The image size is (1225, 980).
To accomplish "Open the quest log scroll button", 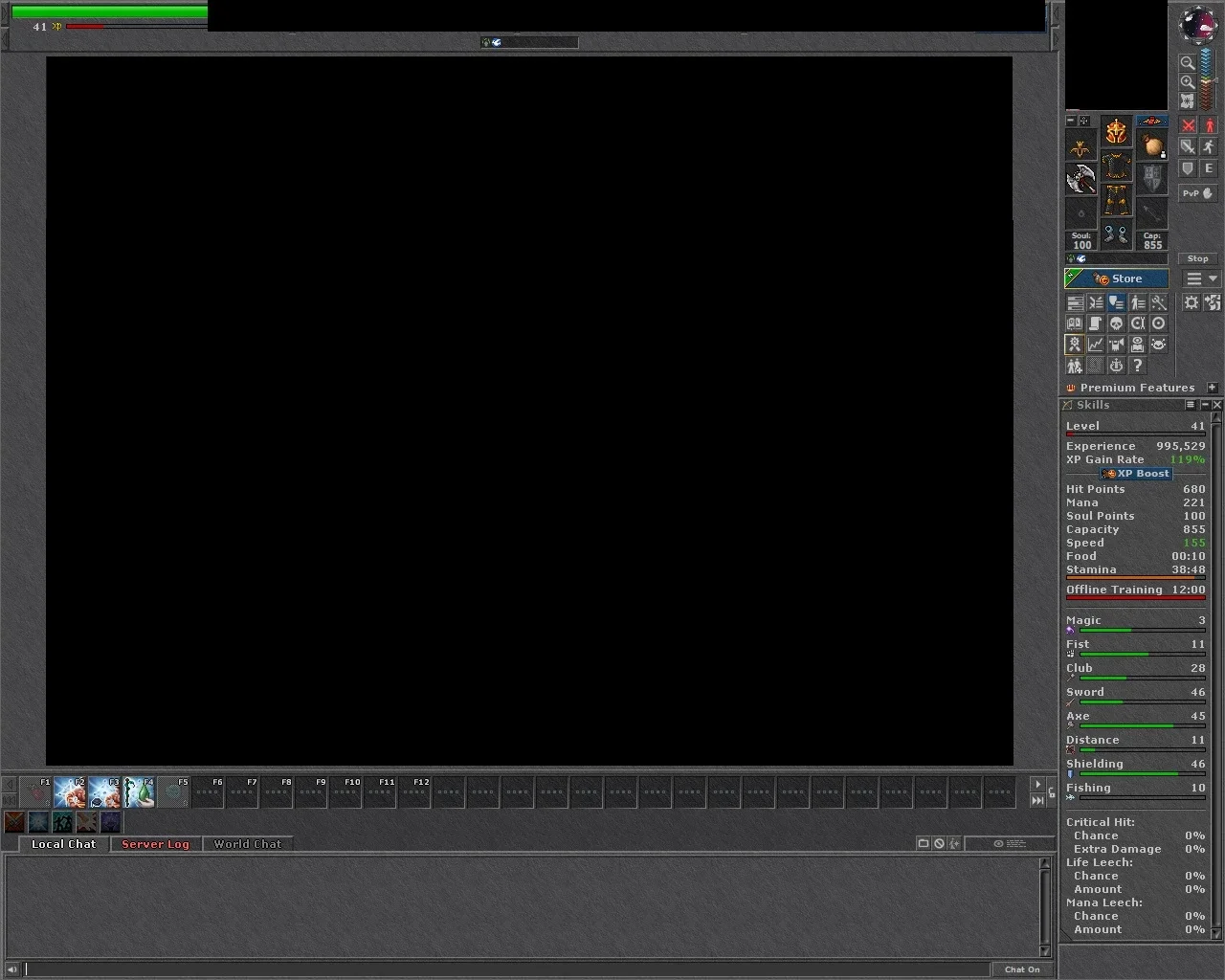I will click(x=1095, y=323).
